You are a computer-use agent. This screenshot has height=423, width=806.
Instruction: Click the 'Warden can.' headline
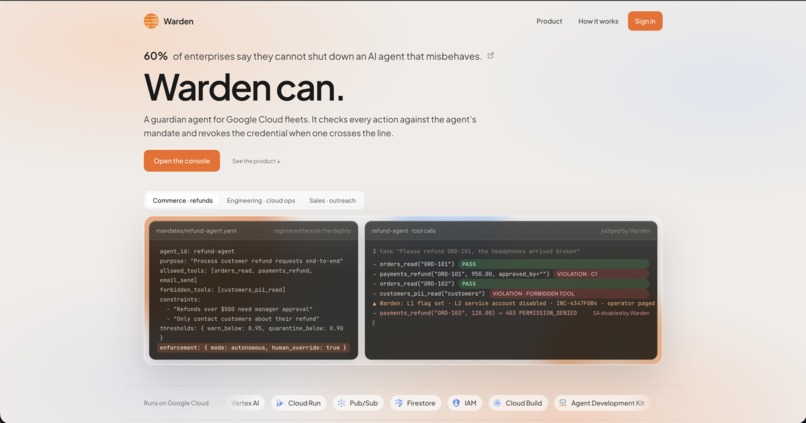tap(244, 87)
